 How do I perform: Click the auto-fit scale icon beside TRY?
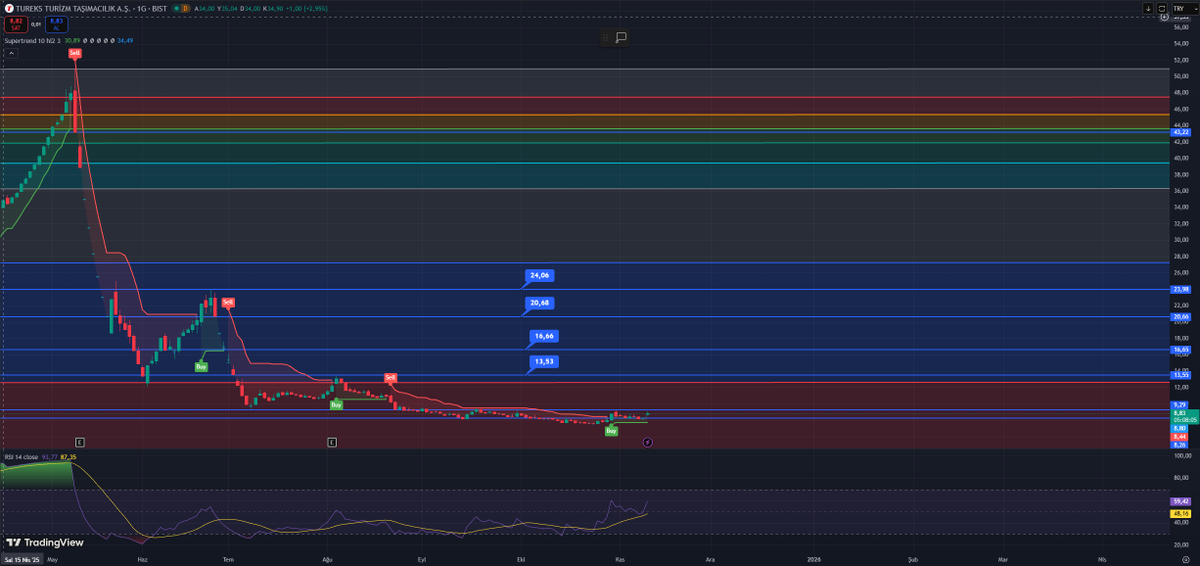pyautogui.click(x=1163, y=8)
